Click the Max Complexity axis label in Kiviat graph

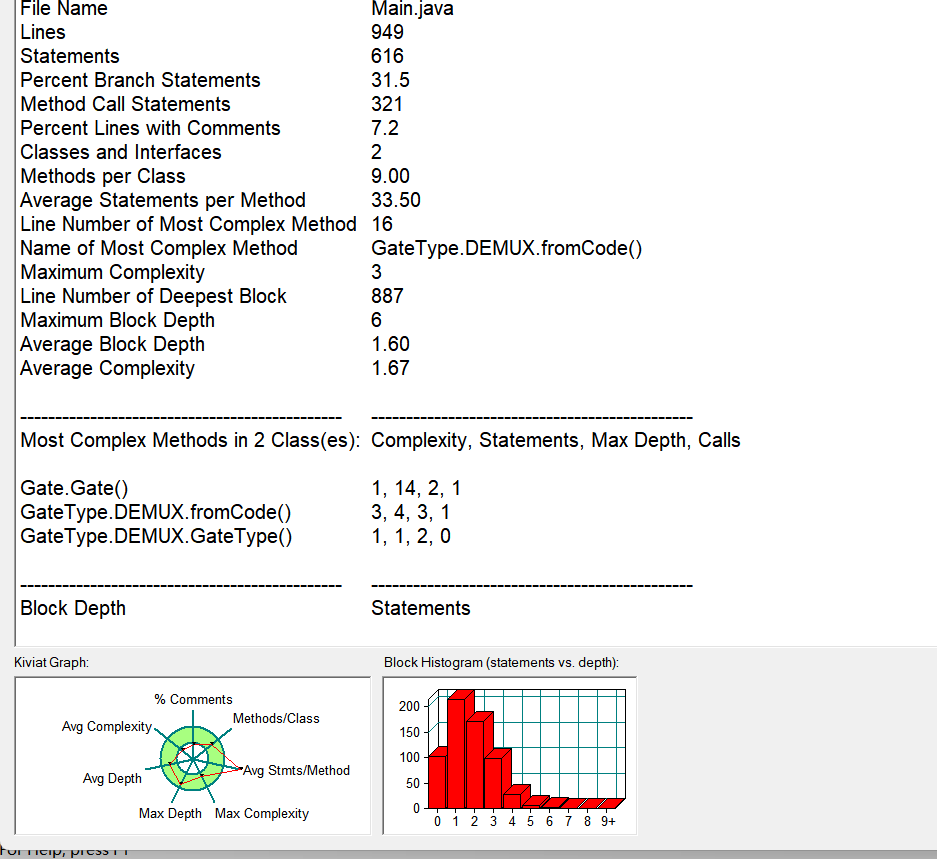262,814
